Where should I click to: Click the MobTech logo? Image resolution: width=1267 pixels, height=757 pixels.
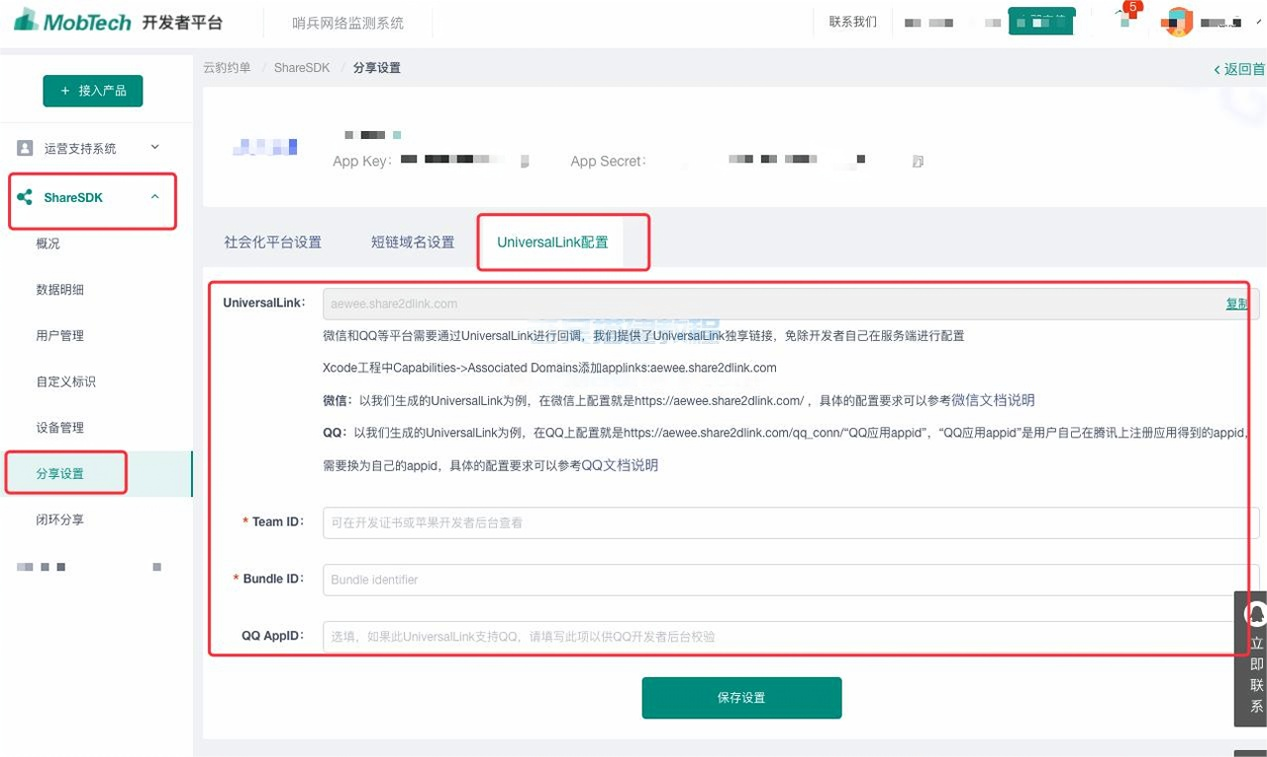(71, 21)
